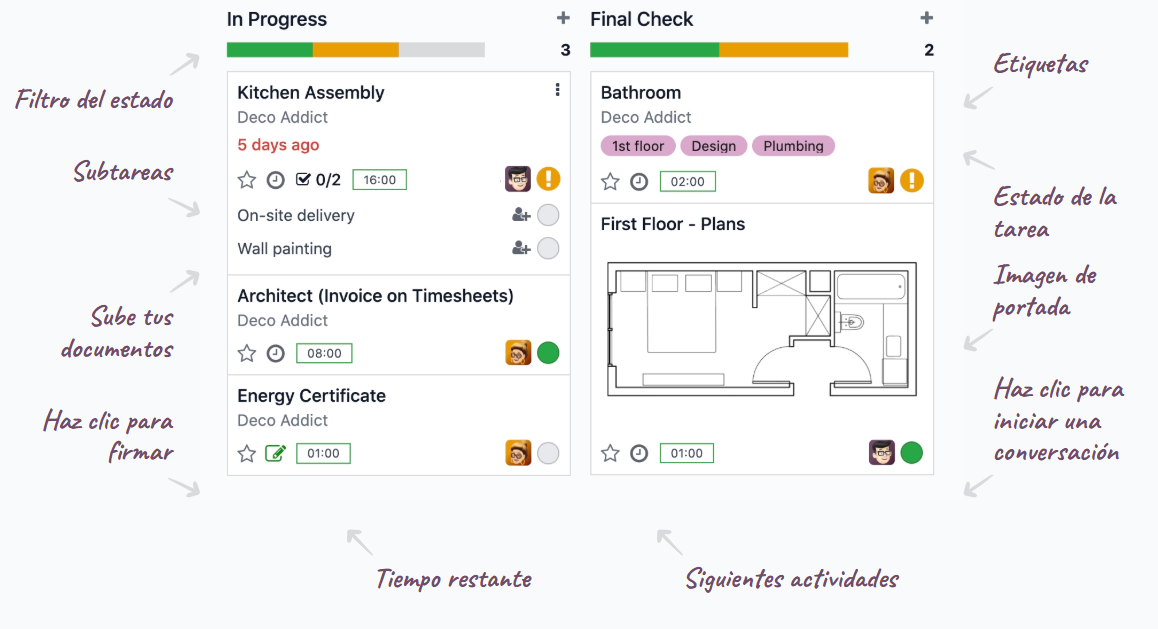Toggle Wall painting subtask state circle

point(548,248)
